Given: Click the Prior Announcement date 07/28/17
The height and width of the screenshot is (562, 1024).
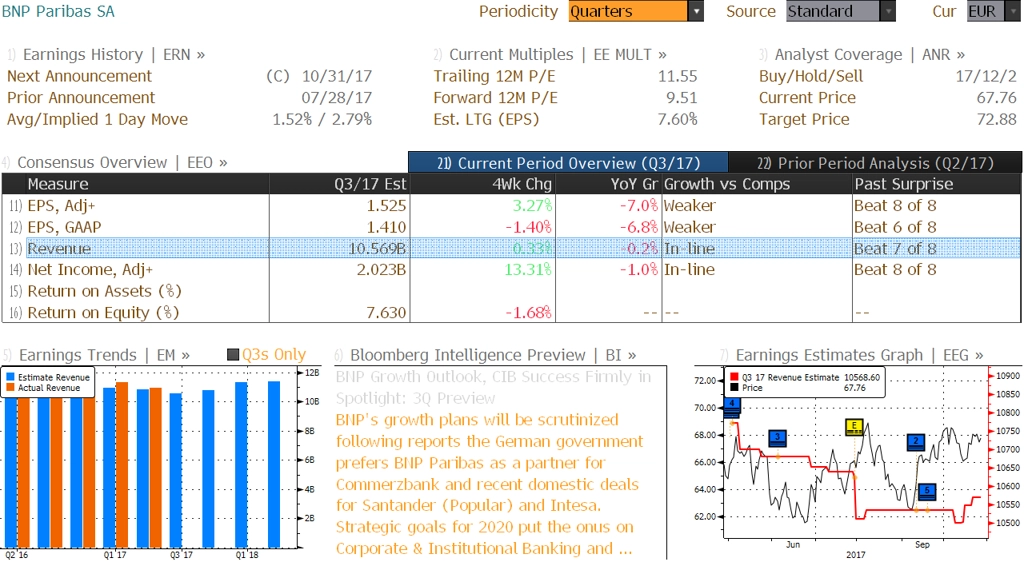Looking at the screenshot, I should coord(336,98).
